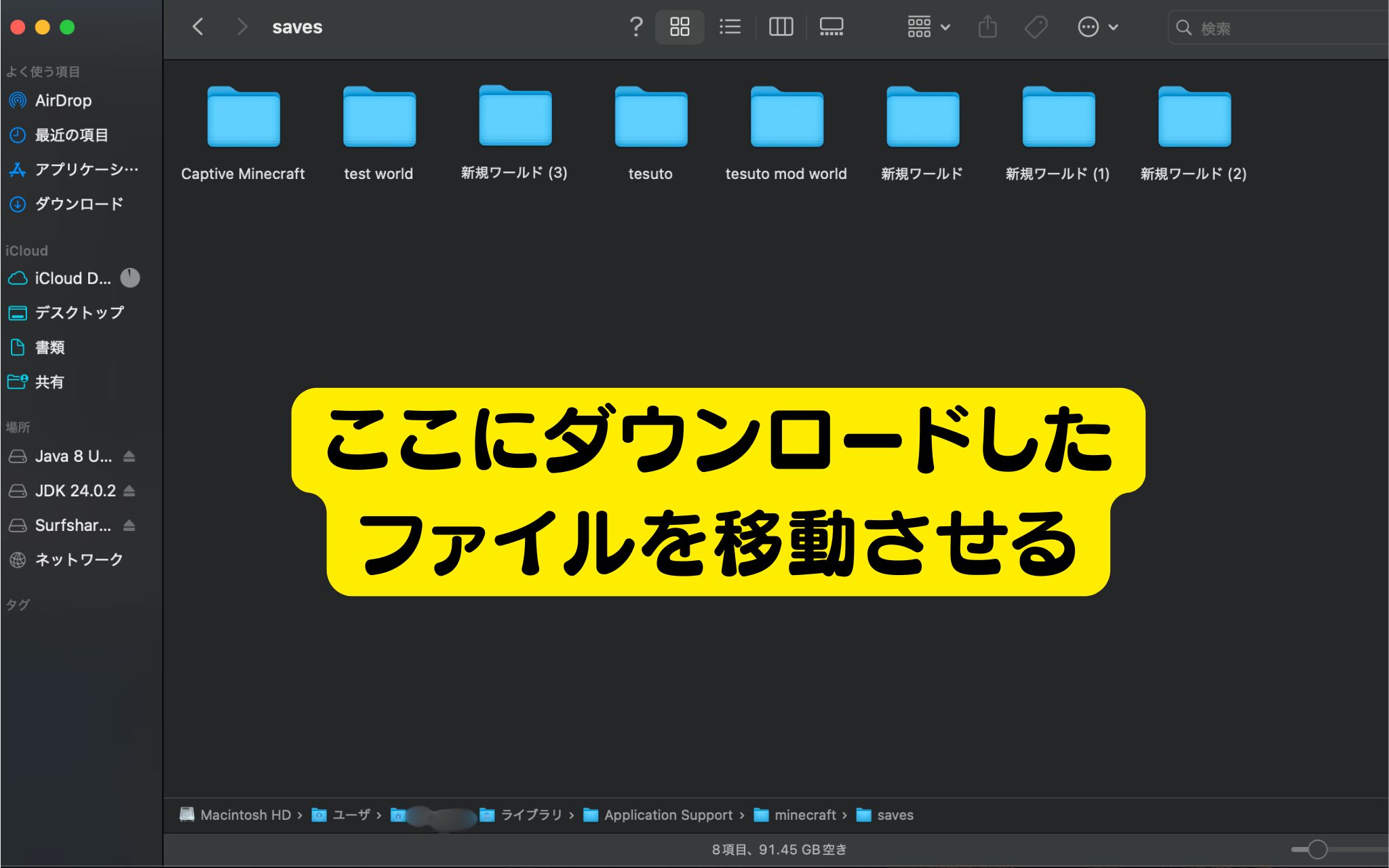The height and width of the screenshot is (868, 1389).
Task: Eject the Surfshark volume
Action: coord(130,526)
